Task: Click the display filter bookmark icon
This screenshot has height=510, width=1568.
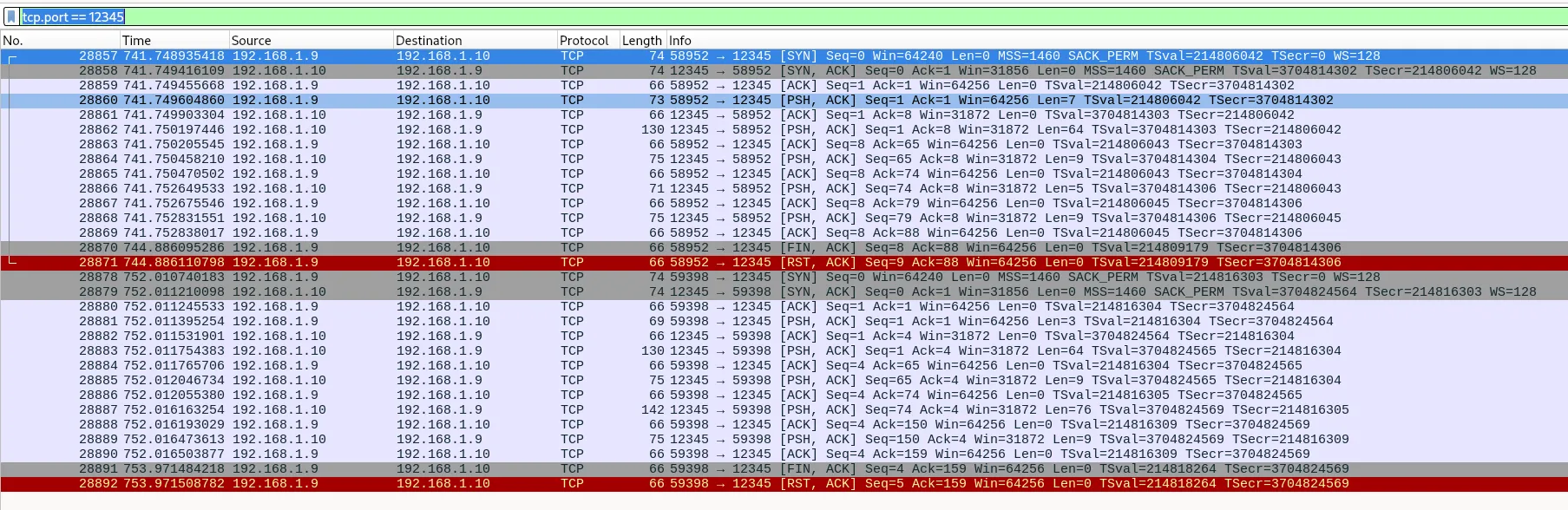Action: point(11,16)
